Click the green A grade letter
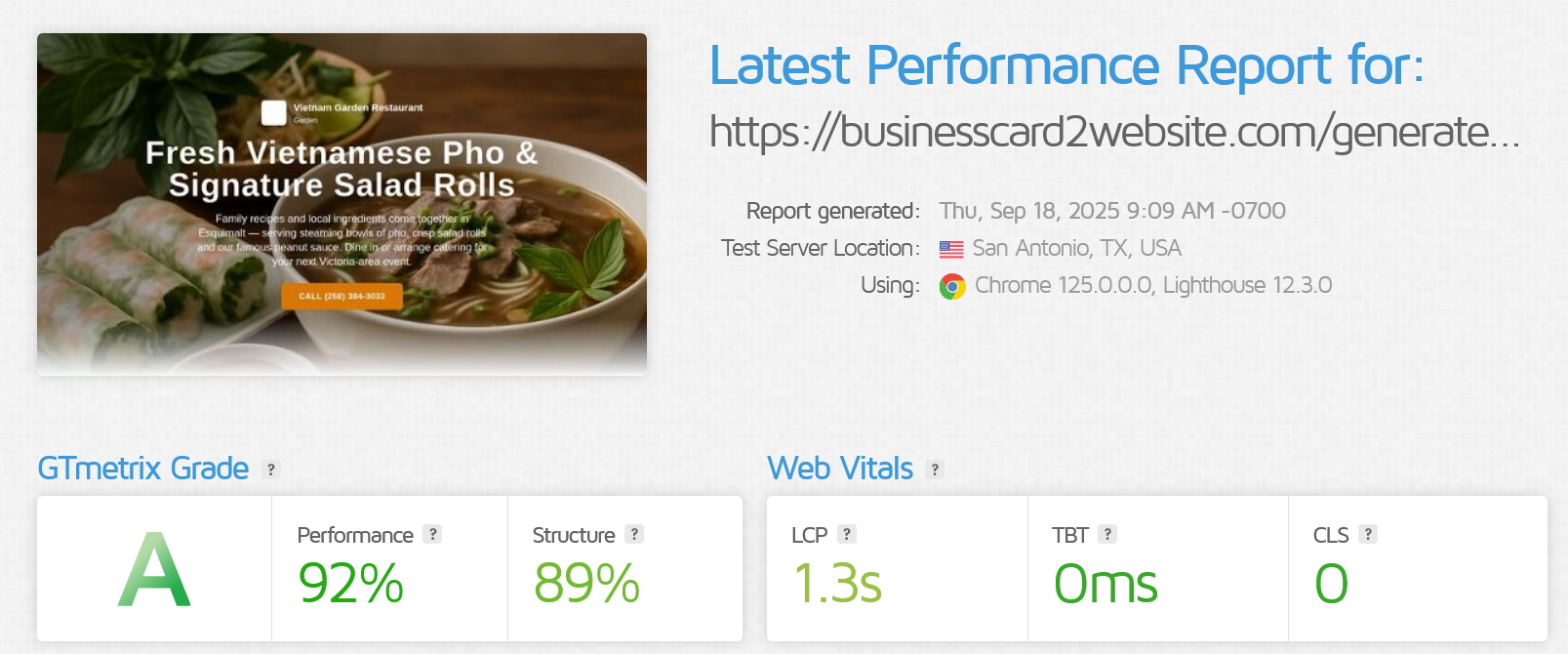This screenshot has height=654, width=1568. point(154,569)
